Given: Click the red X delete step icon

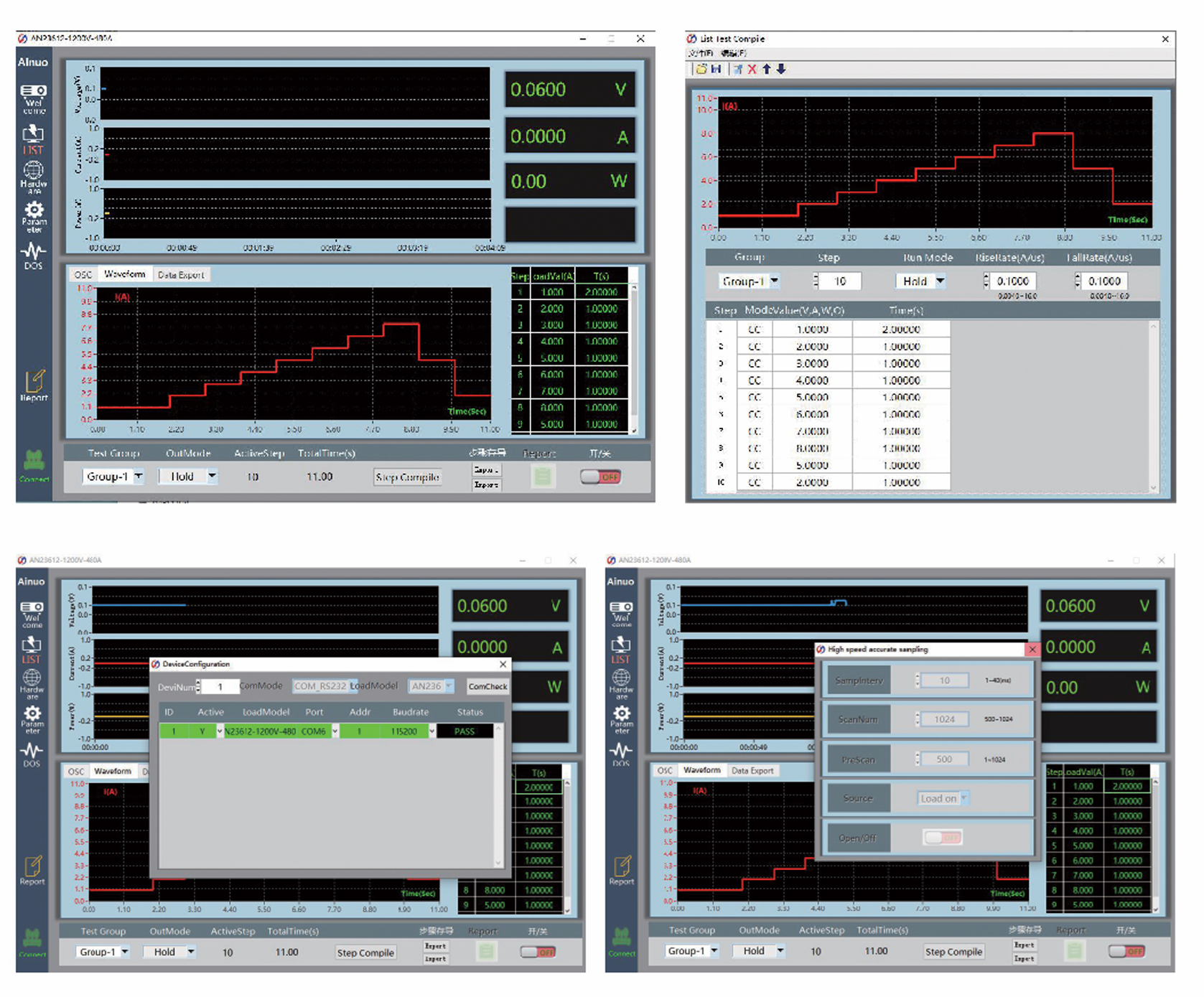Looking at the screenshot, I should (752, 69).
